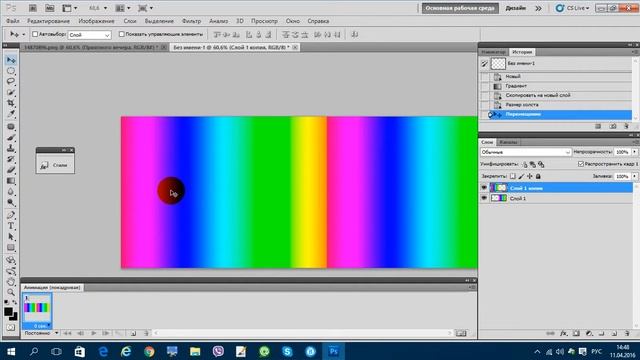Open Редактирование menu

49,21
